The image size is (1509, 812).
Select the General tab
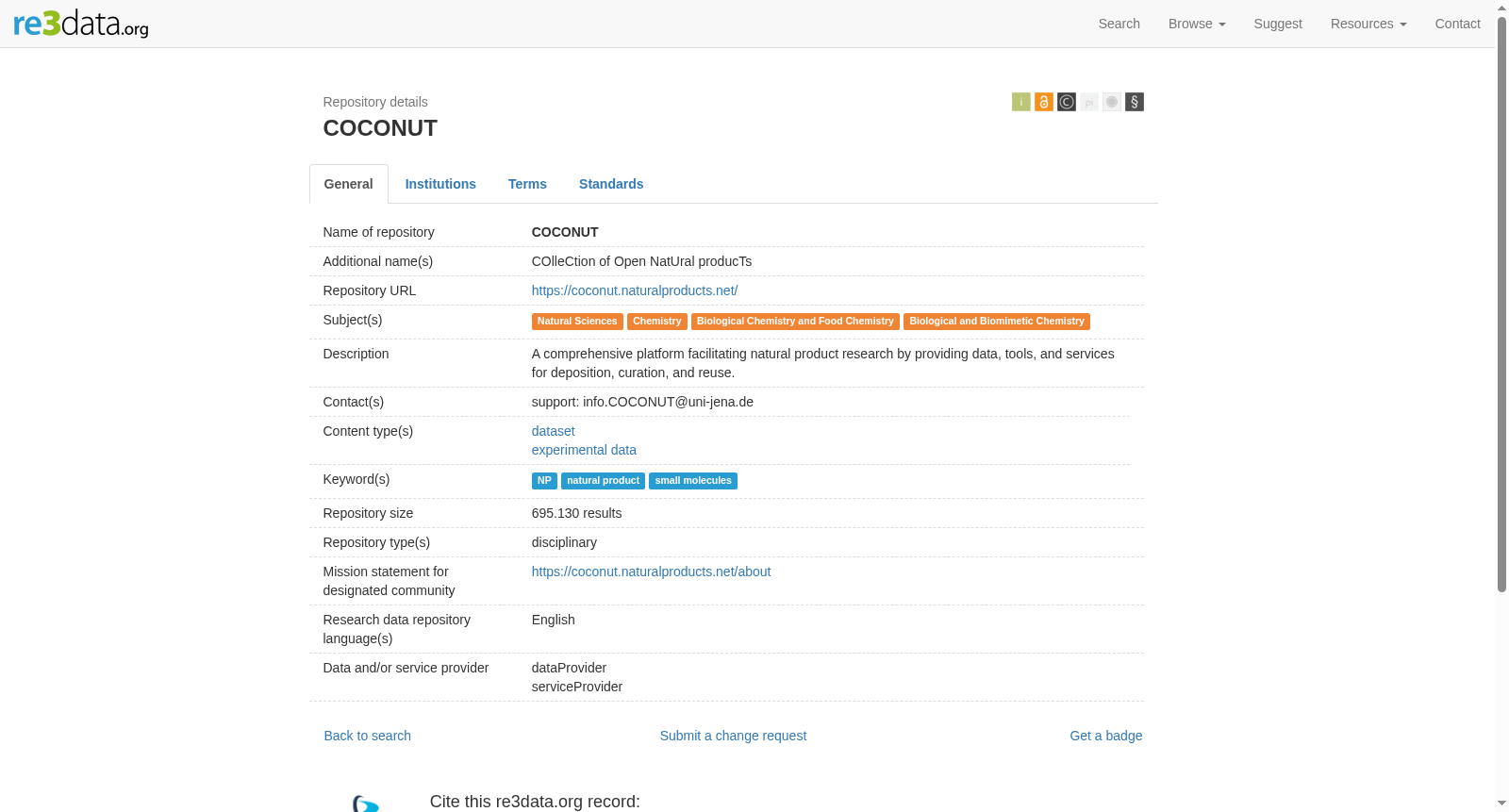click(x=349, y=184)
